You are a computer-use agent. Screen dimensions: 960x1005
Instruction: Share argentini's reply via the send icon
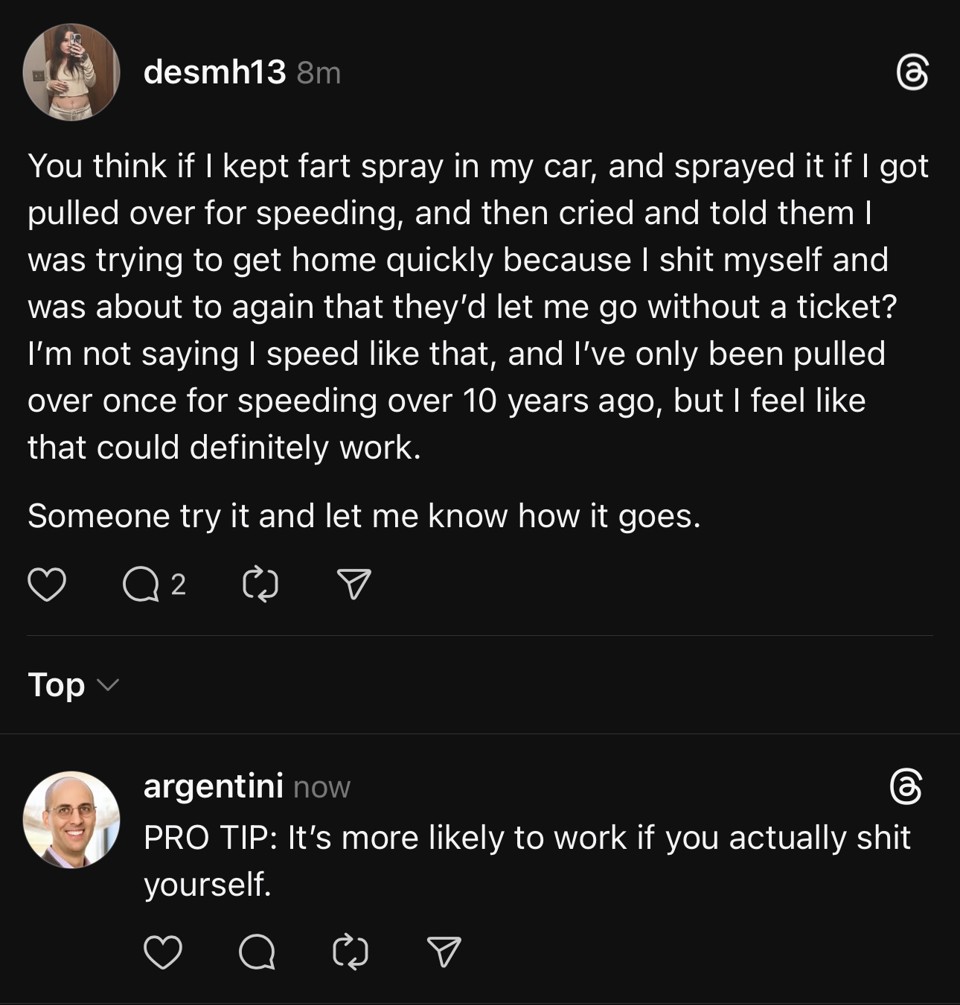coord(444,951)
